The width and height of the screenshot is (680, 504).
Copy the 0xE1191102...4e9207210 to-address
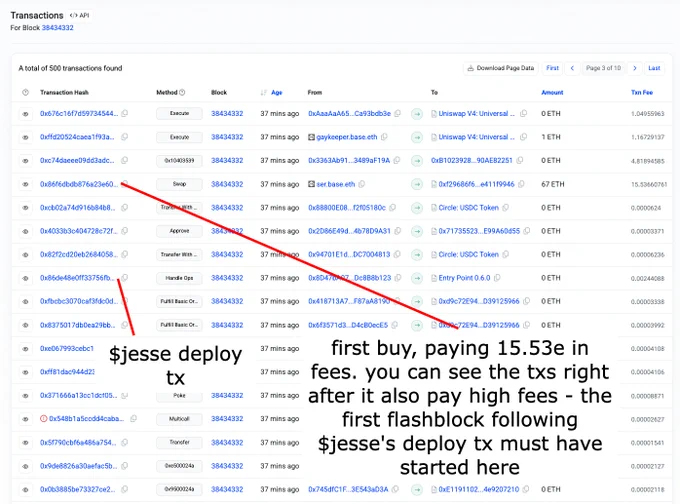[526, 489]
